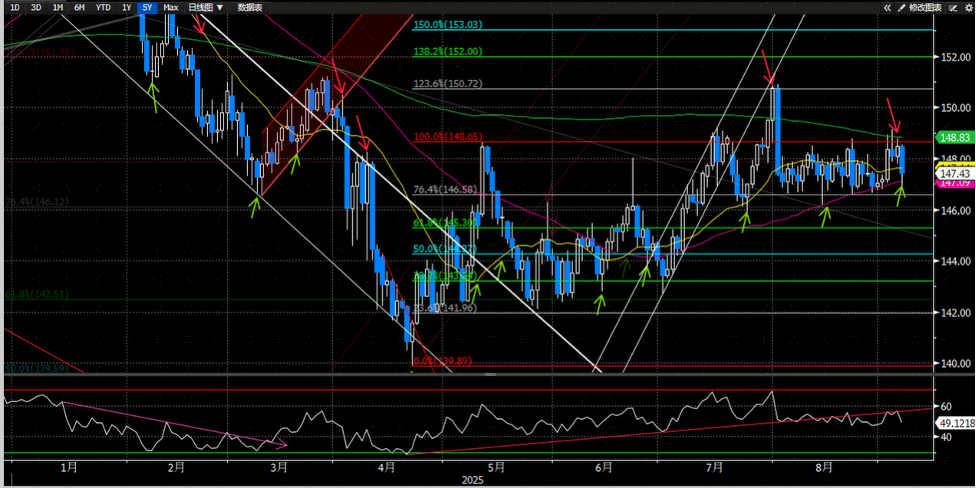The image size is (976, 488).
Task: Select the 3D time range
Action: pyautogui.click(x=36, y=7)
